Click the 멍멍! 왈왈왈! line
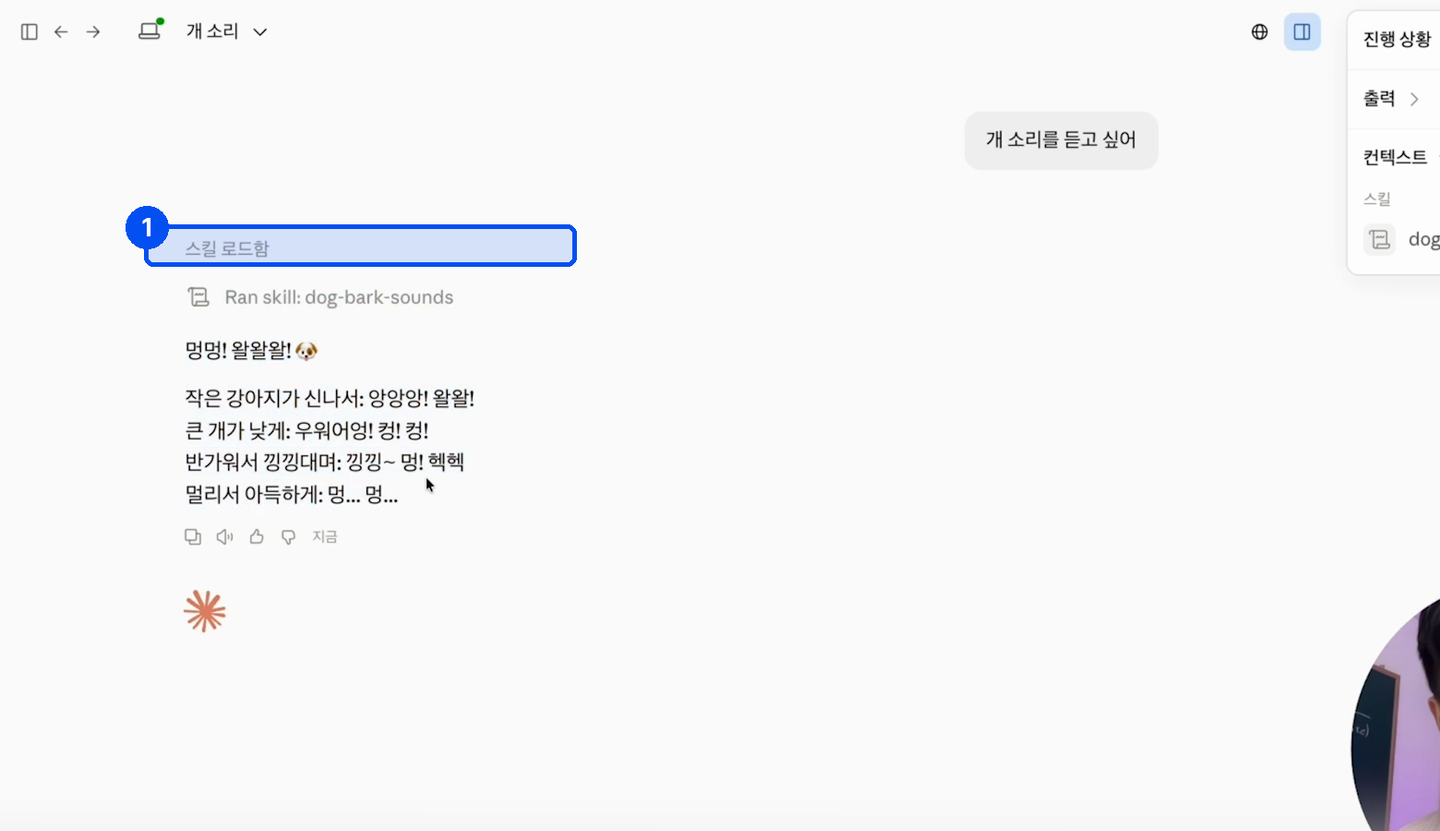This screenshot has height=831, width=1440. point(252,350)
